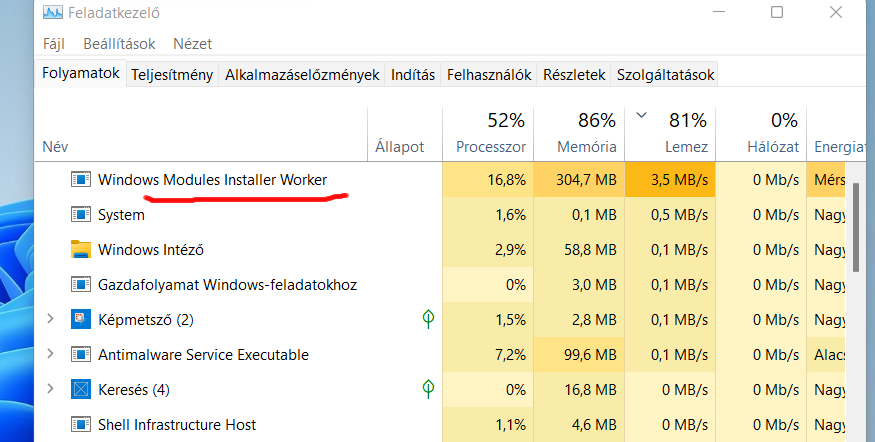The height and width of the screenshot is (442, 875).
Task: Click the Antimalware Service Executable icon
Action: tap(81, 354)
